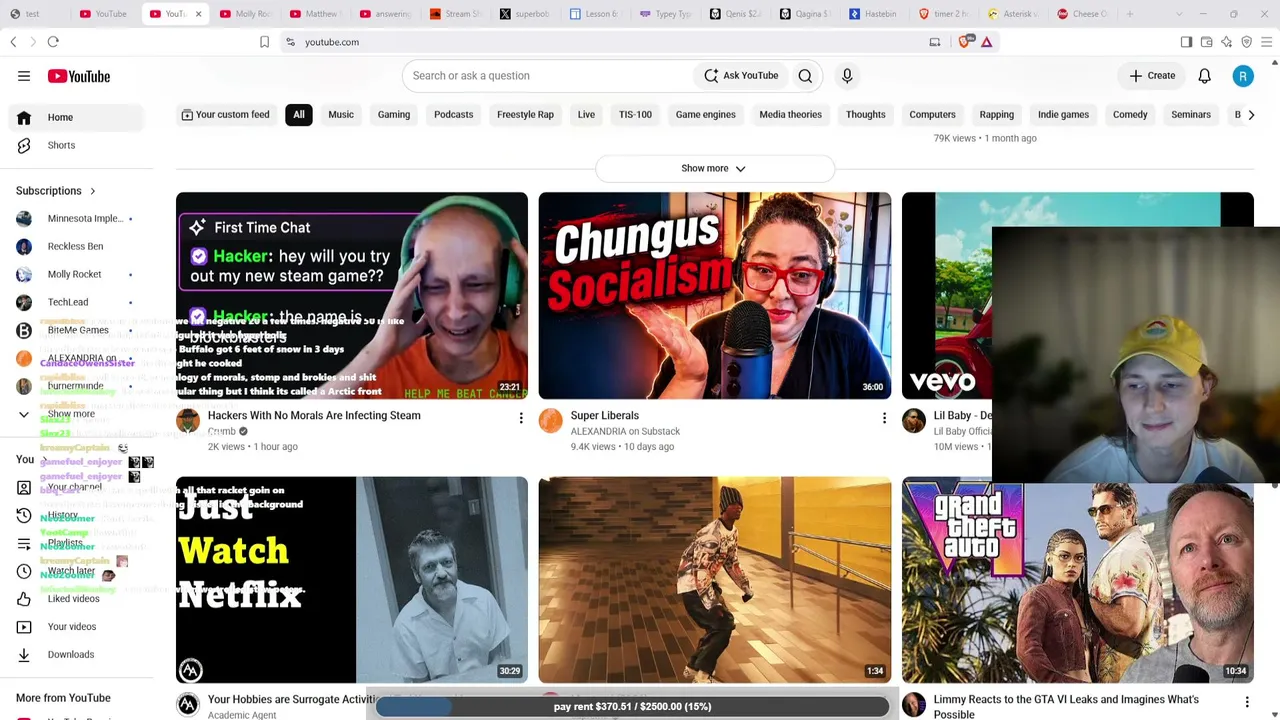Viewport: 1280px width, 720px height.
Task: Open Watch later in the sidebar
Action: [78, 571]
